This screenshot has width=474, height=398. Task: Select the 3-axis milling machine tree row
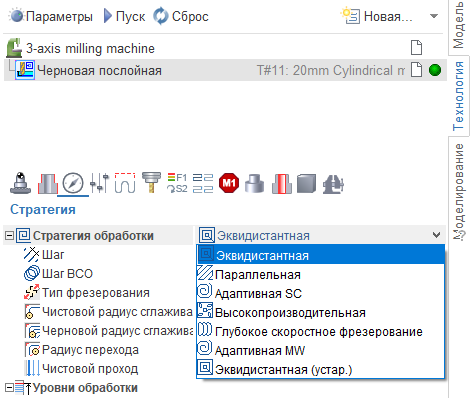[x=225, y=48]
